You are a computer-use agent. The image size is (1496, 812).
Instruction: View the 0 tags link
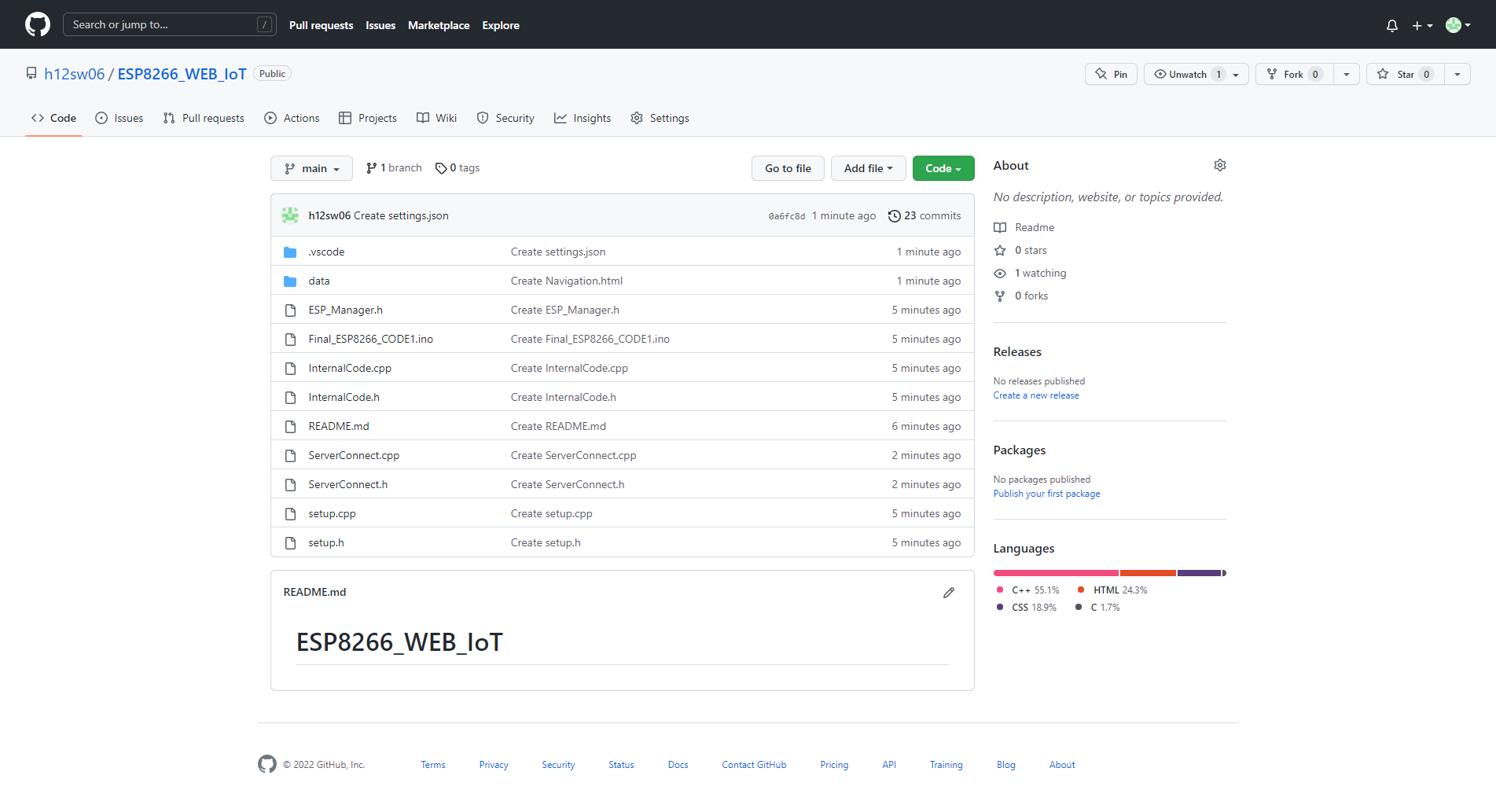tap(458, 168)
